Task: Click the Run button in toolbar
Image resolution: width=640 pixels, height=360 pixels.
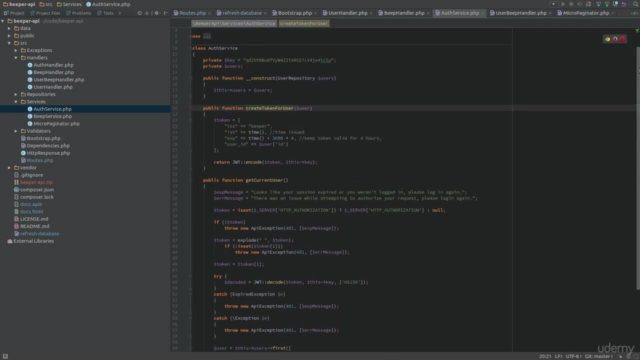Action: (563, 4)
